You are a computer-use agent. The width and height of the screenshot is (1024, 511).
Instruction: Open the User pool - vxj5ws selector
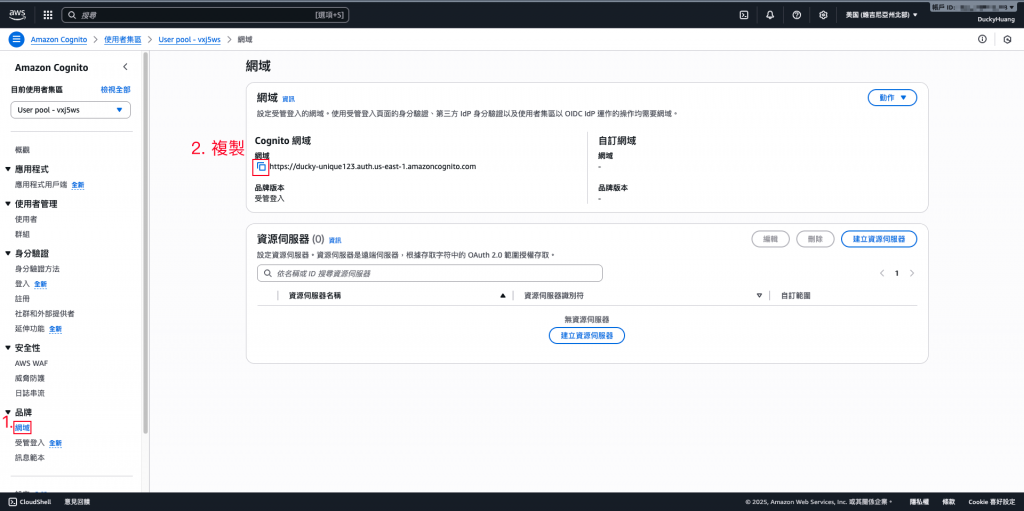(x=71, y=110)
